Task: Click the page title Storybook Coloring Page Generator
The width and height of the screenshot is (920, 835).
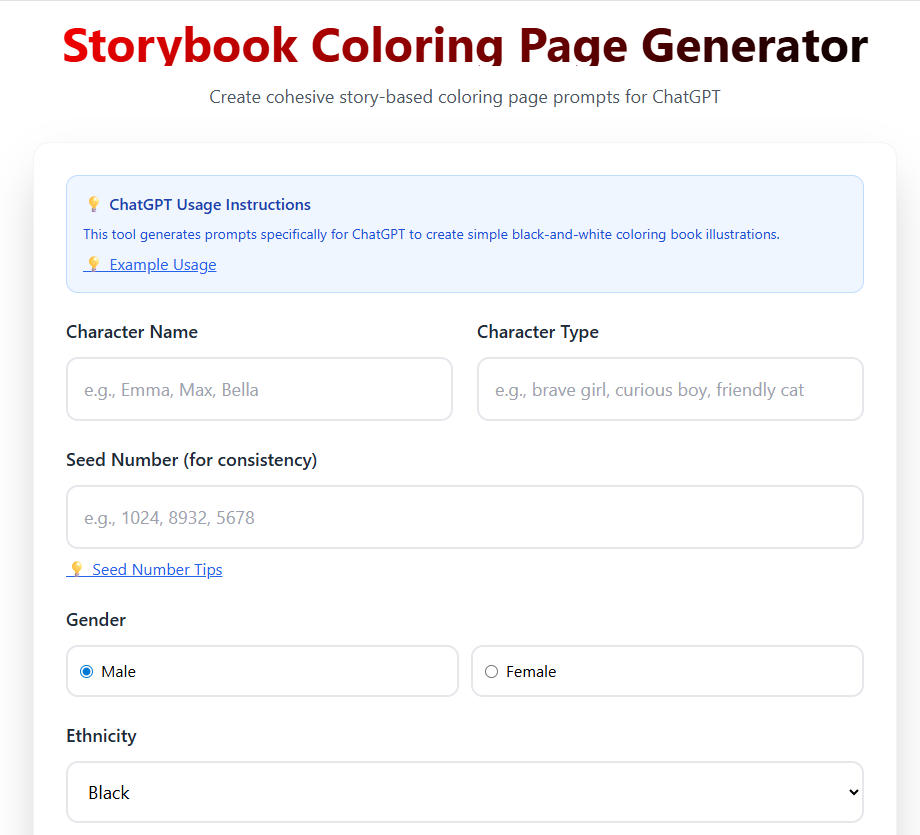Action: point(465,46)
